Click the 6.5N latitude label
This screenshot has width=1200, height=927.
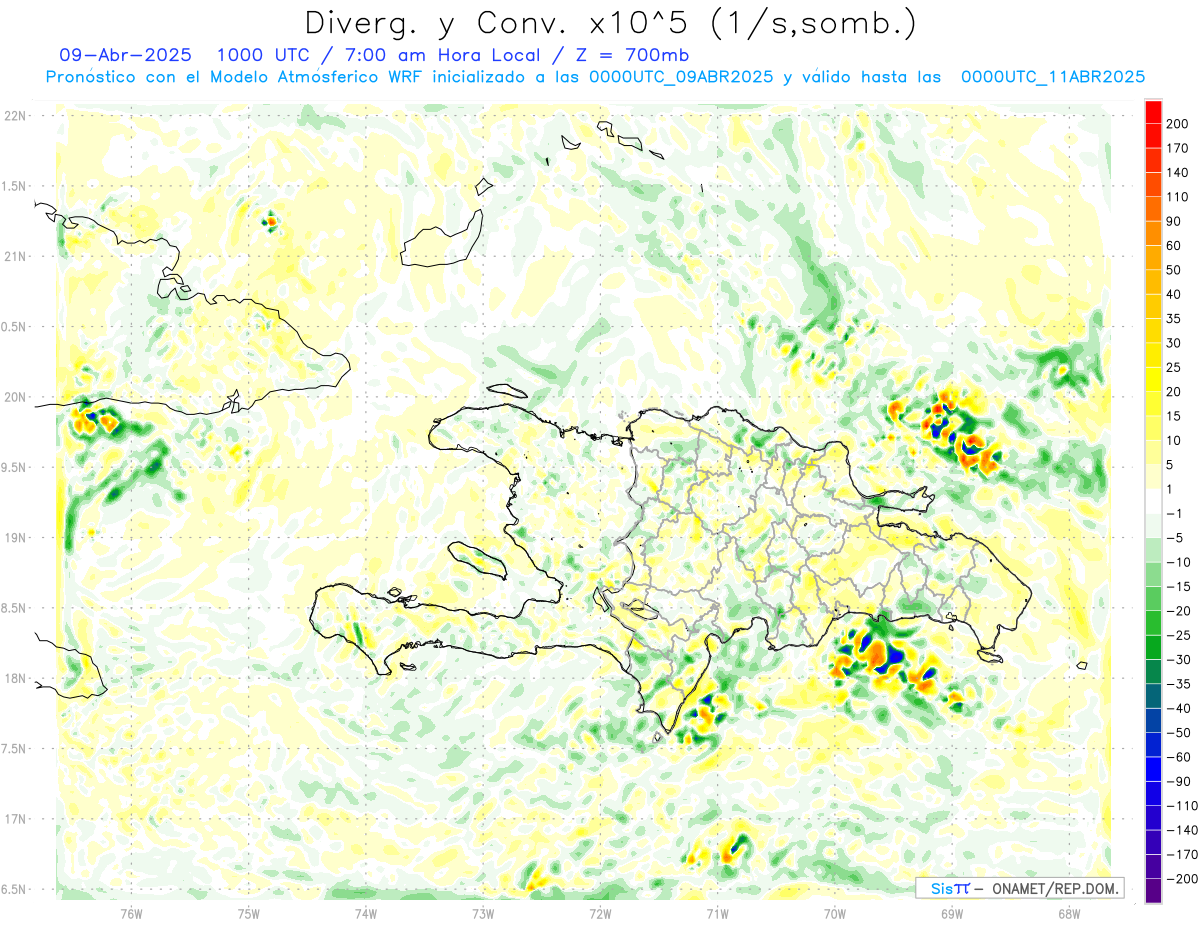pos(15,889)
